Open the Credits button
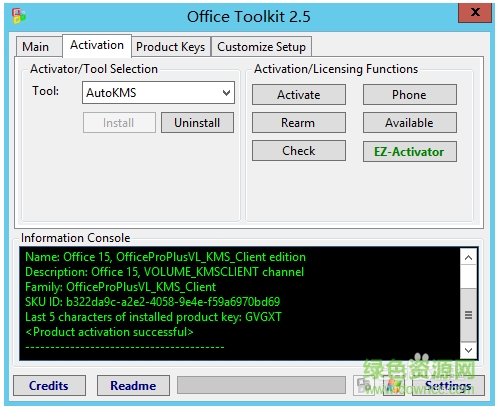 tap(49, 386)
